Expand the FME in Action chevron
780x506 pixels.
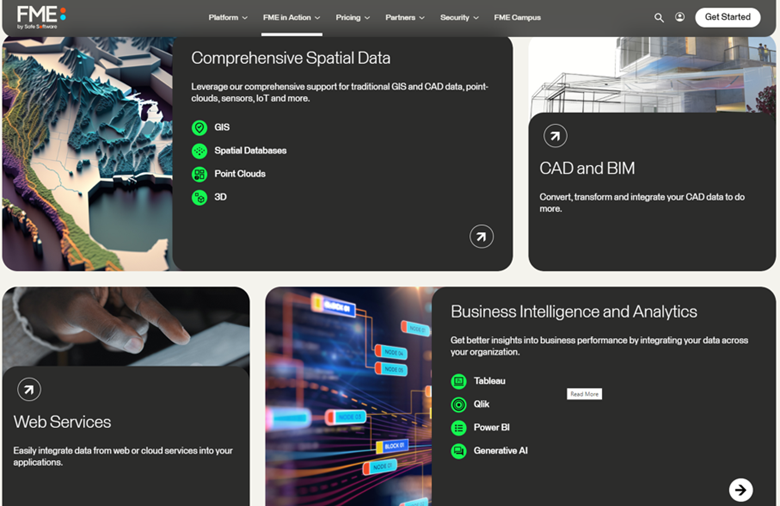[x=317, y=18]
